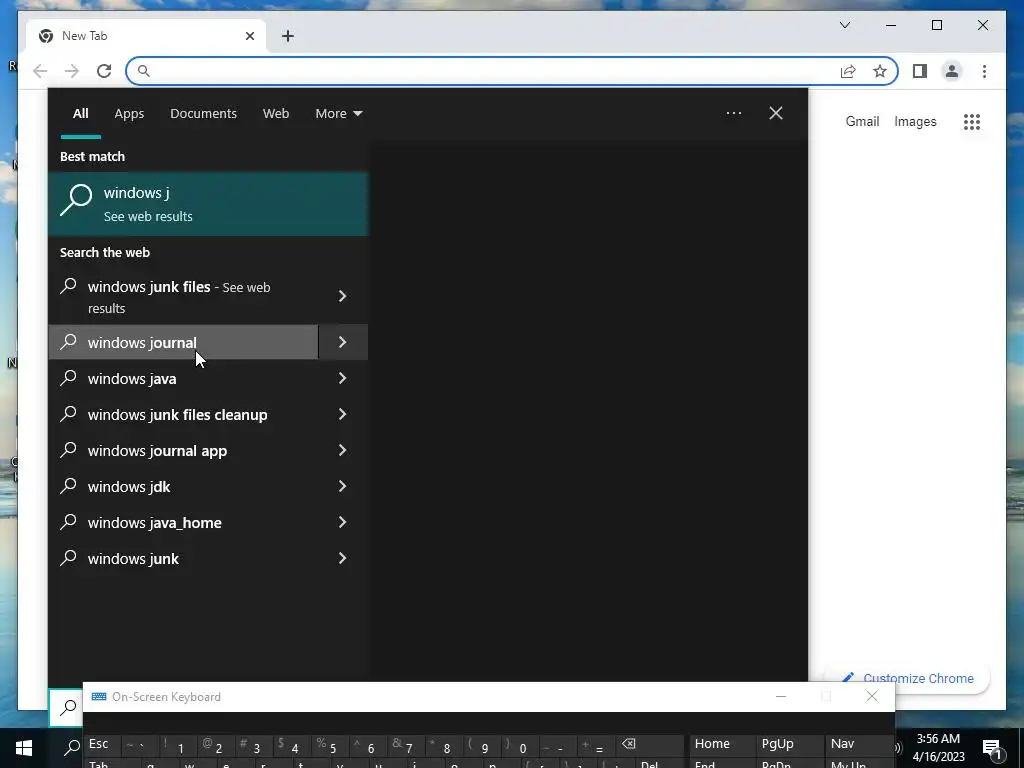Open search panel options ellipsis
The width and height of the screenshot is (1024, 768).
(x=734, y=113)
